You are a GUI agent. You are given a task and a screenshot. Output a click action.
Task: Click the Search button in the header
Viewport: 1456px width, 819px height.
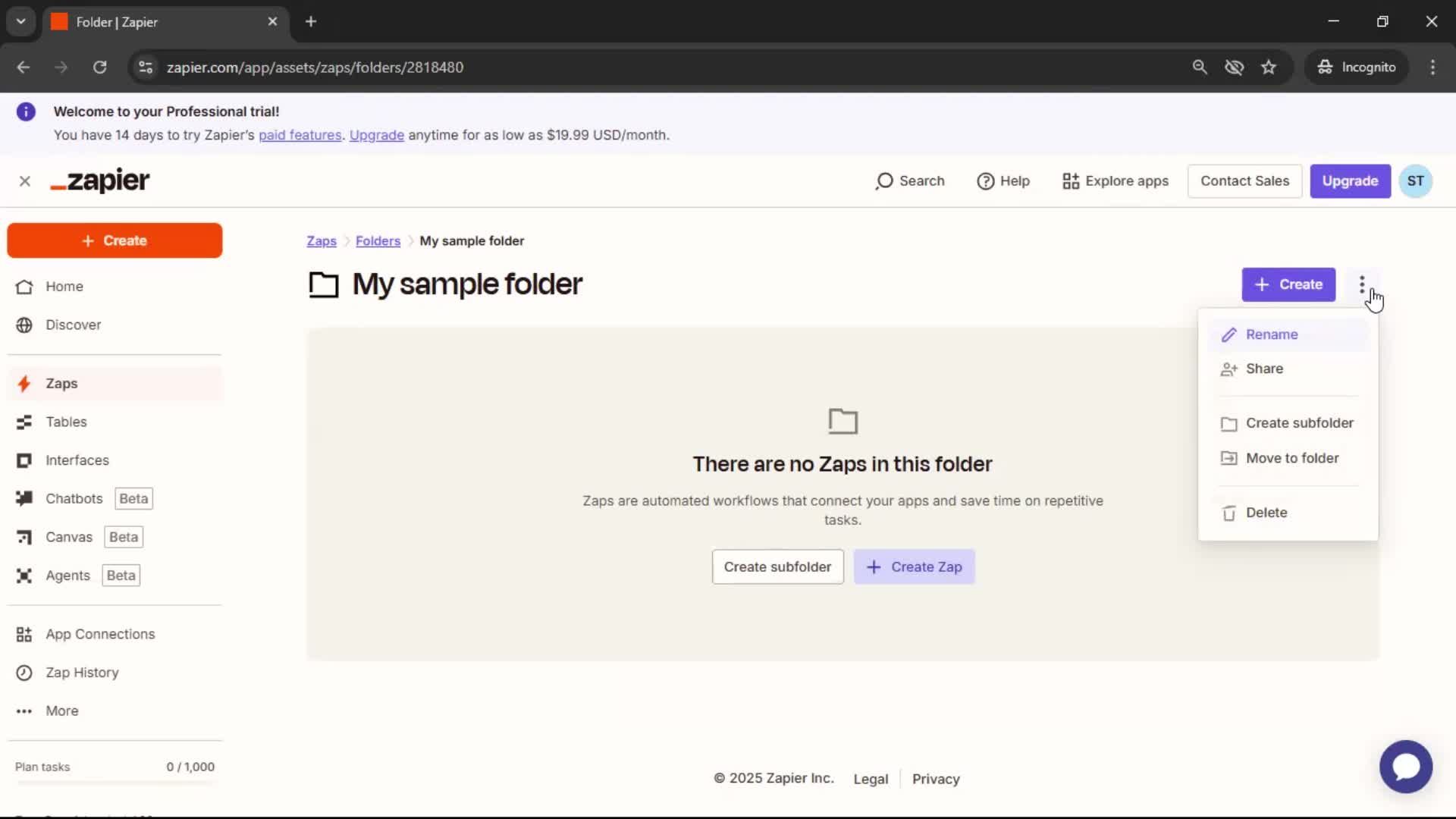pos(910,181)
